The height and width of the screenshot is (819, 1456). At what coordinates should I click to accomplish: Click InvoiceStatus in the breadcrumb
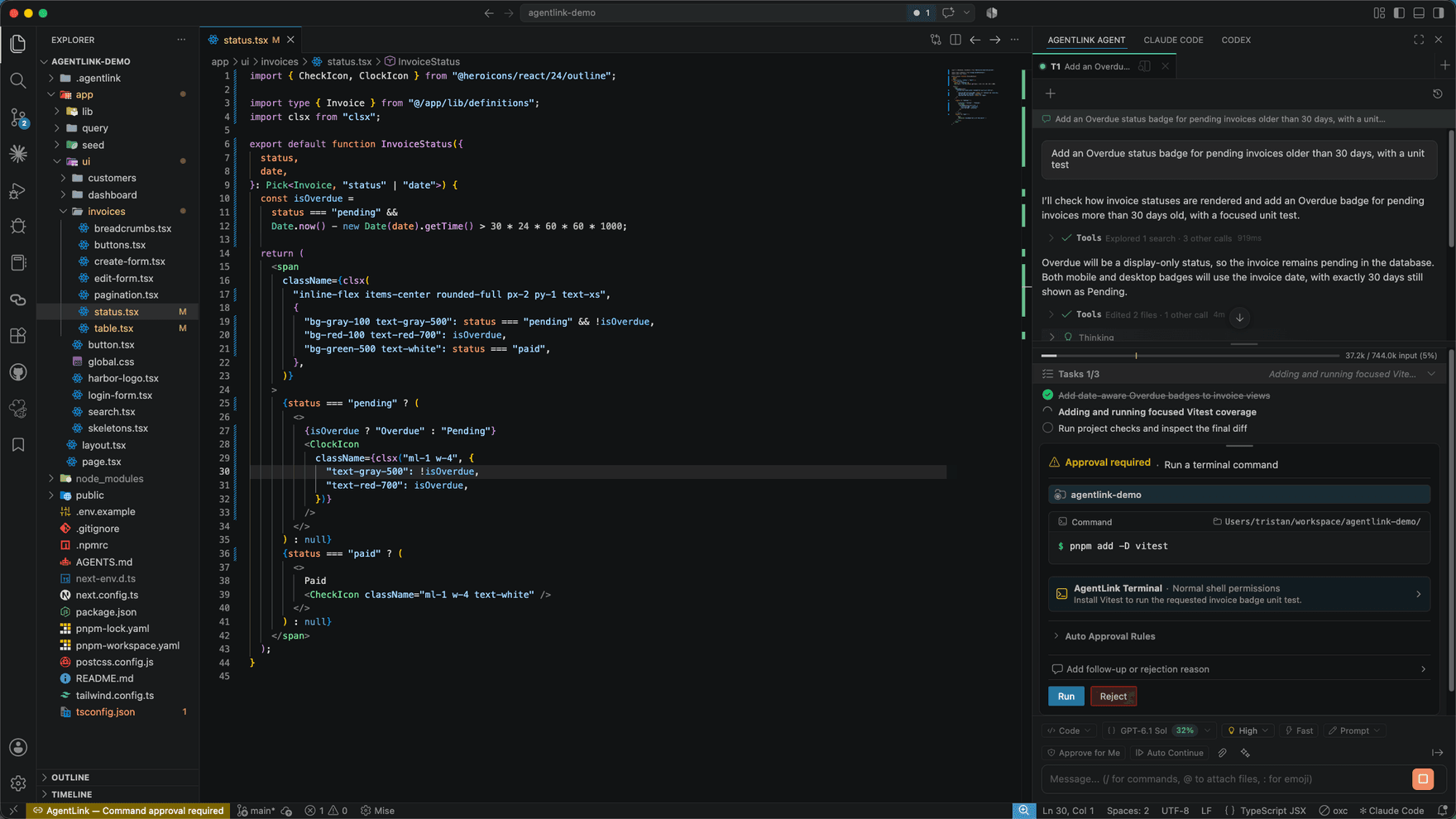coord(429,61)
